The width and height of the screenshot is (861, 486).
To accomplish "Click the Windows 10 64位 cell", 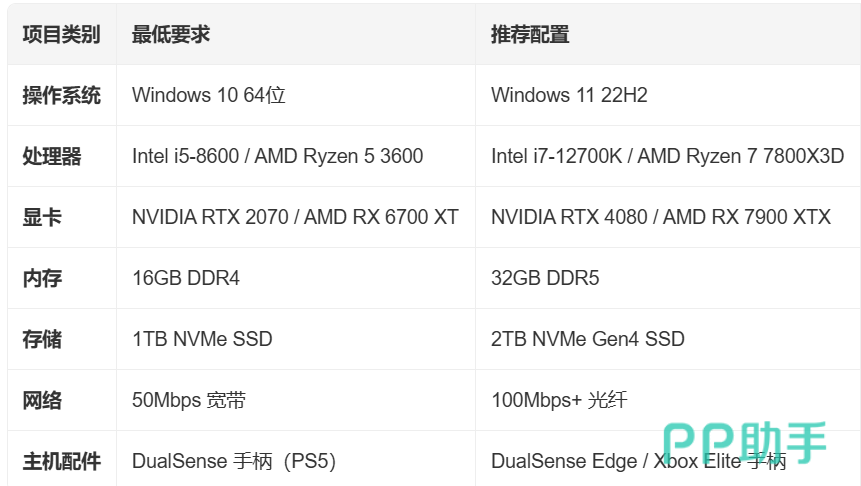I will [296, 96].
